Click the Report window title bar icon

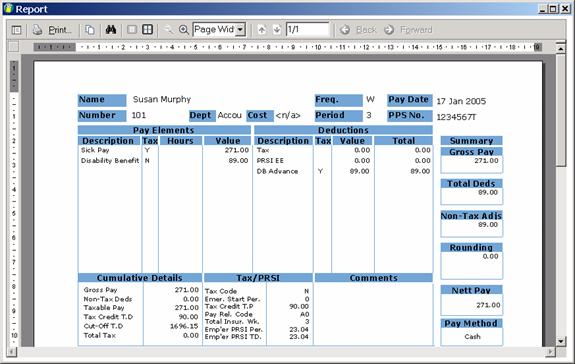point(8,9)
